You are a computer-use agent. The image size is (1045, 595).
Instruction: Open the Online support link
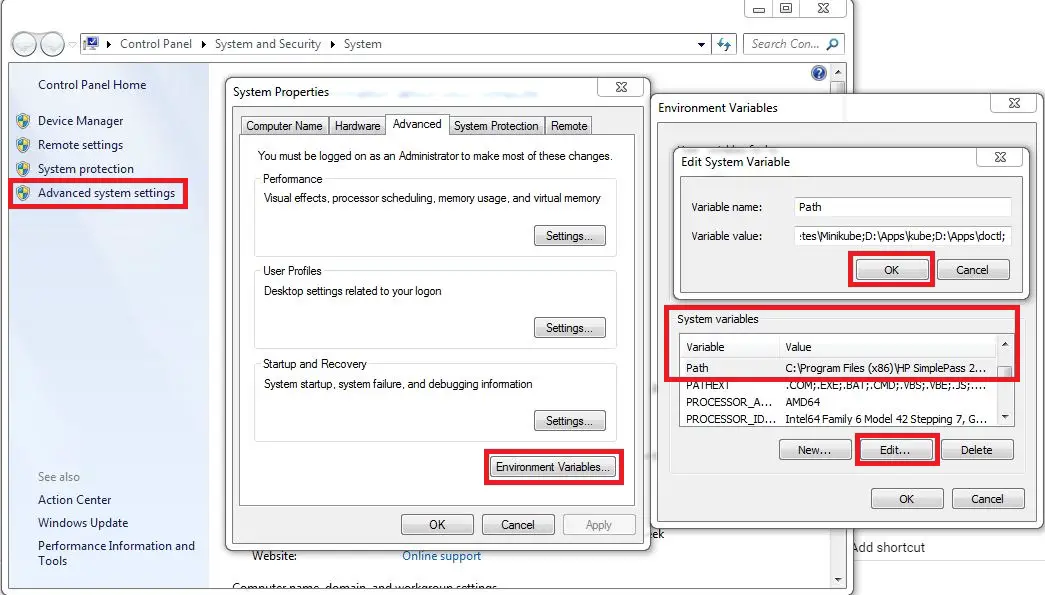tap(441, 555)
